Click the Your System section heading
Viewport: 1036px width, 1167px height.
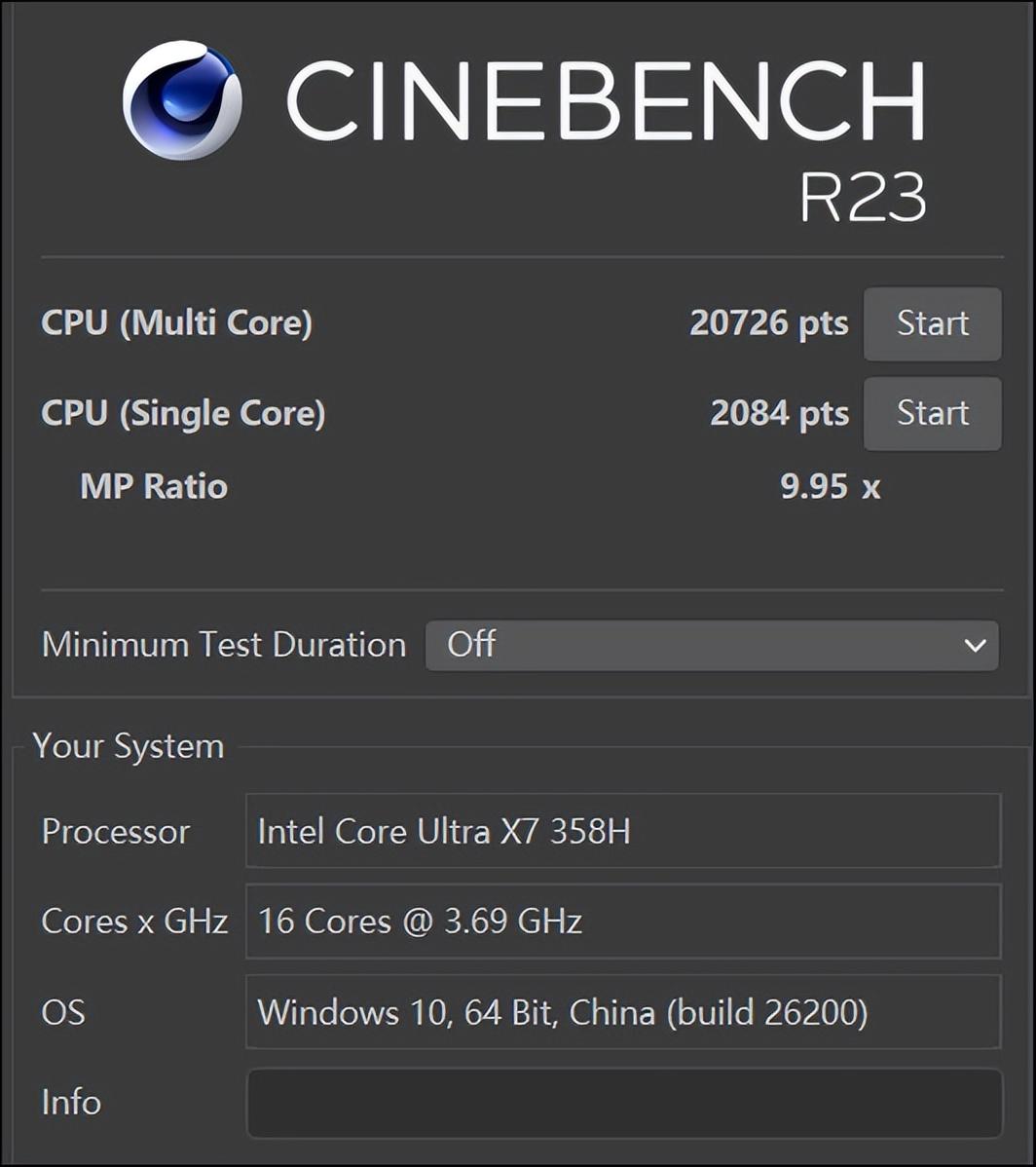pos(129,746)
